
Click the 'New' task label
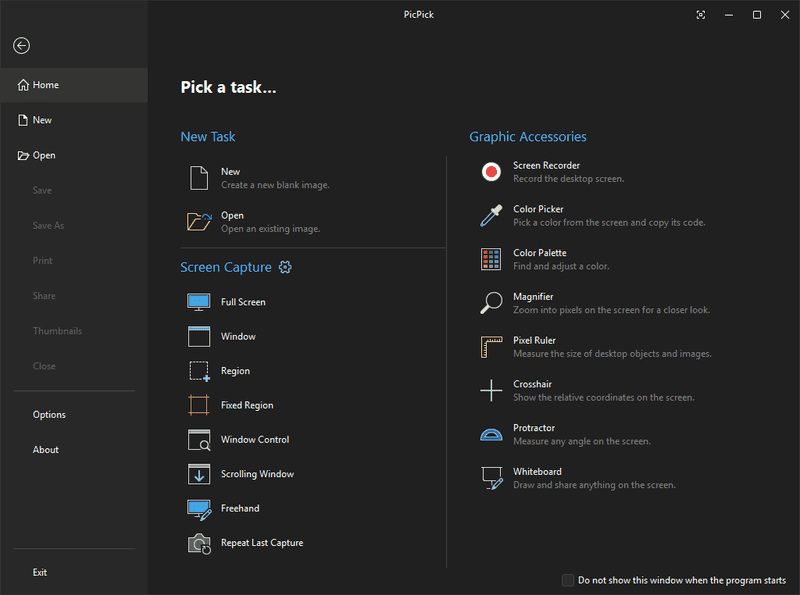231,172
